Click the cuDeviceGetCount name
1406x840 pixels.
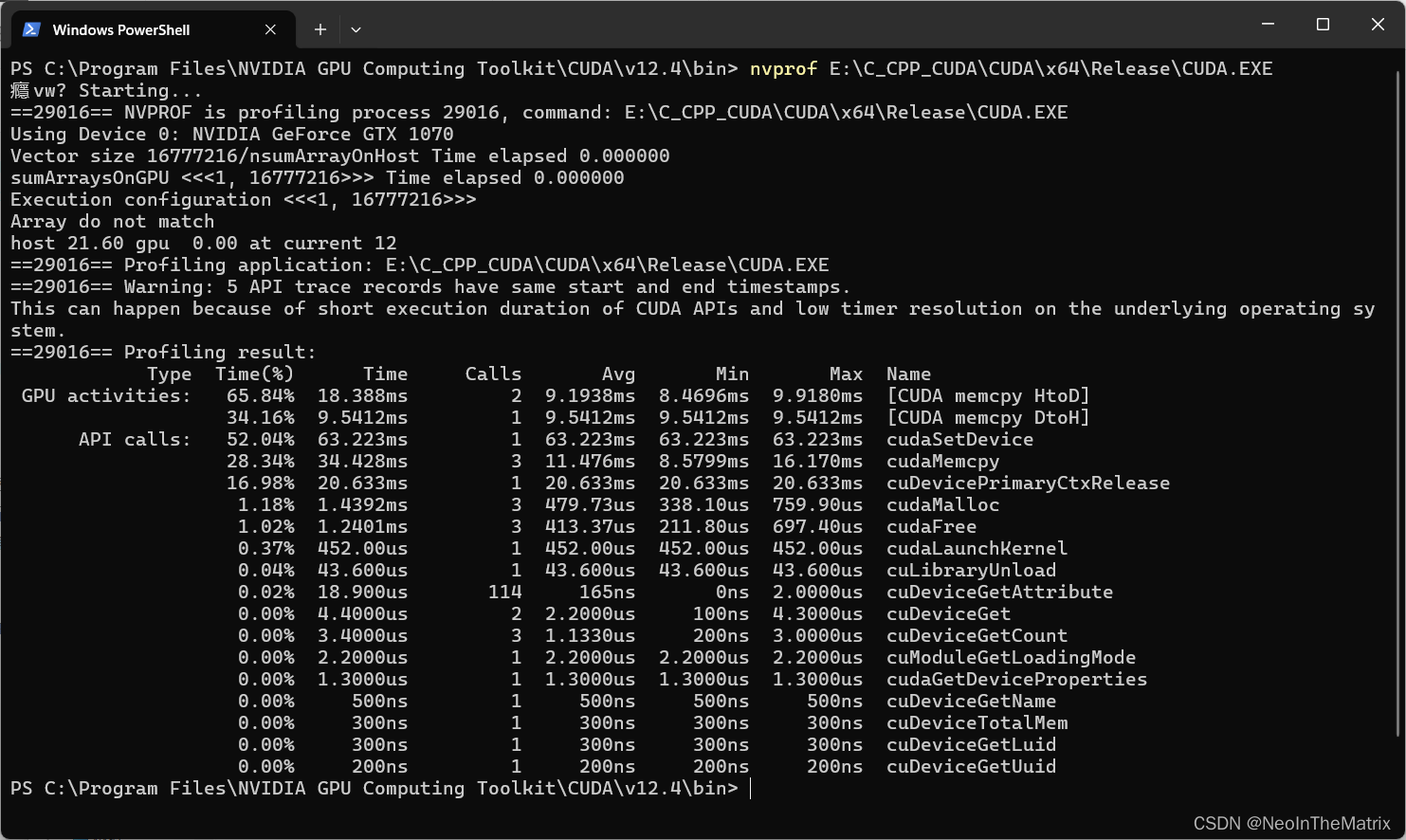(977, 635)
